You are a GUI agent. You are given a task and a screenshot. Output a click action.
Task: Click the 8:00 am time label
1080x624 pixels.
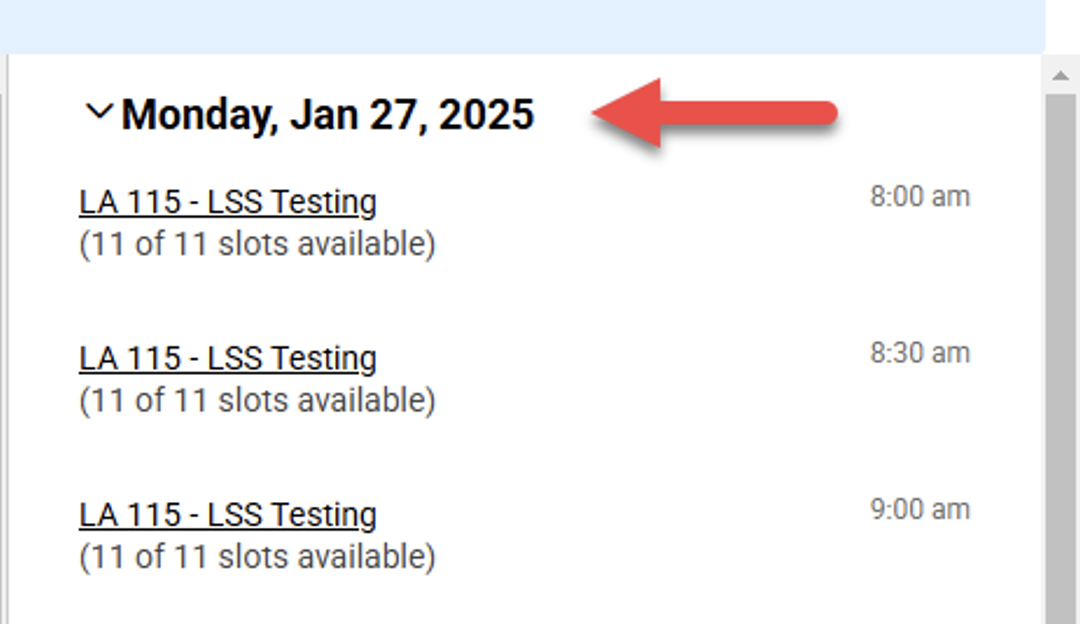(918, 196)
